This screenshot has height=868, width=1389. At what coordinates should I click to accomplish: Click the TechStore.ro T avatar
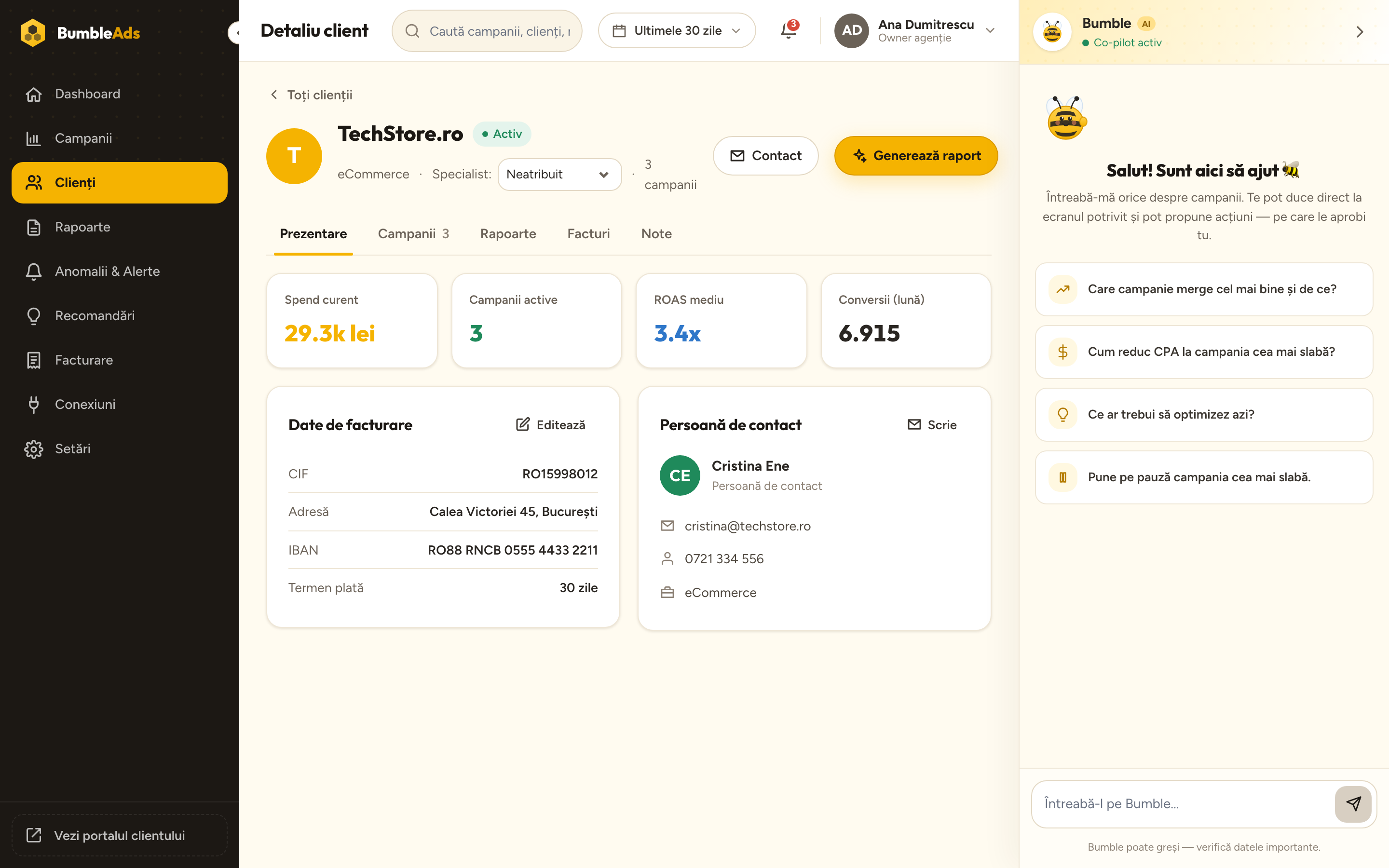click(294, 156)
